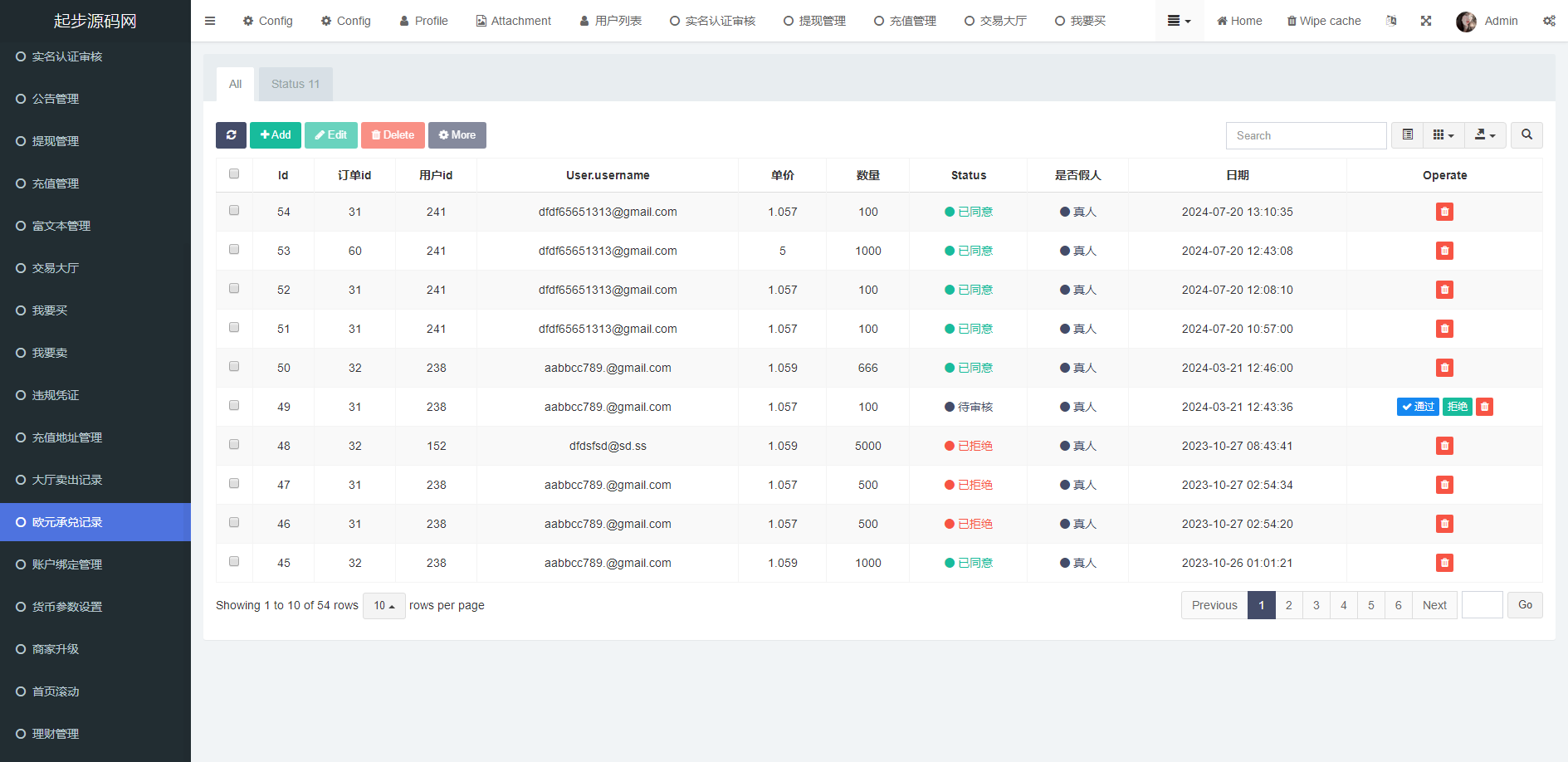
Task: Toggle the table card view icon
Action: [1408, 135]
